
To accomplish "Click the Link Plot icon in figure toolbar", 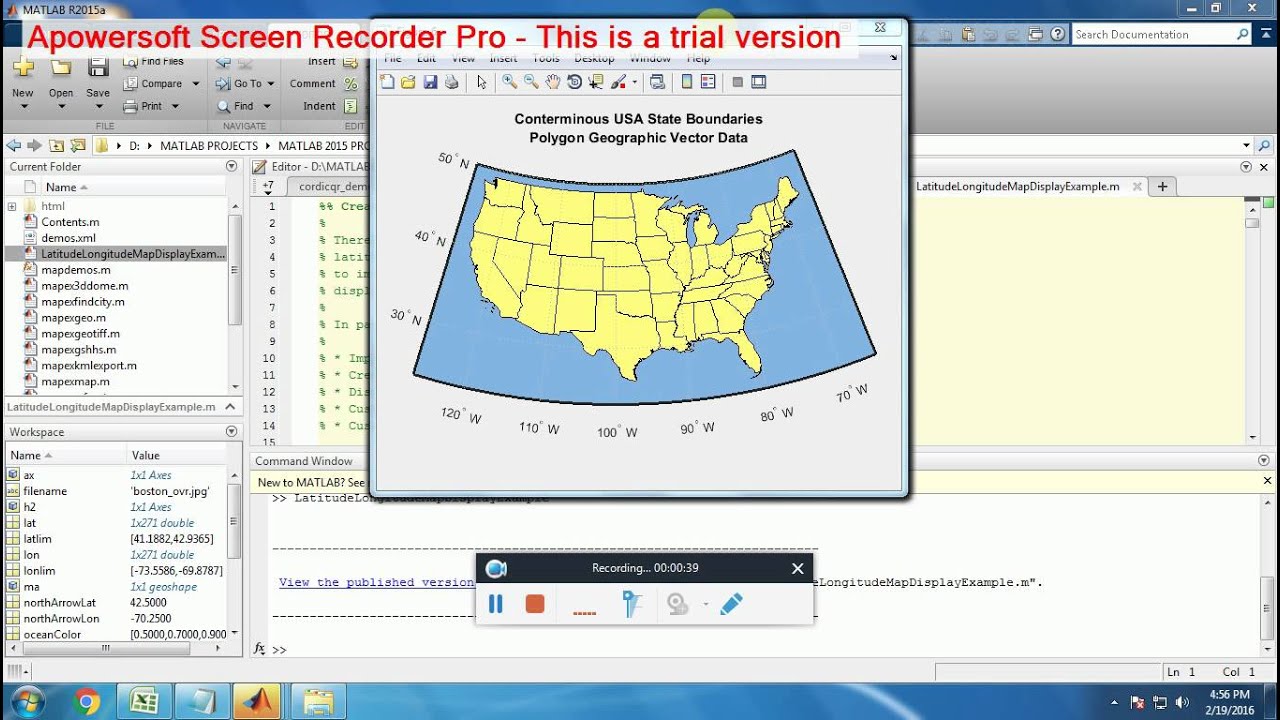I will coord(657,82).
